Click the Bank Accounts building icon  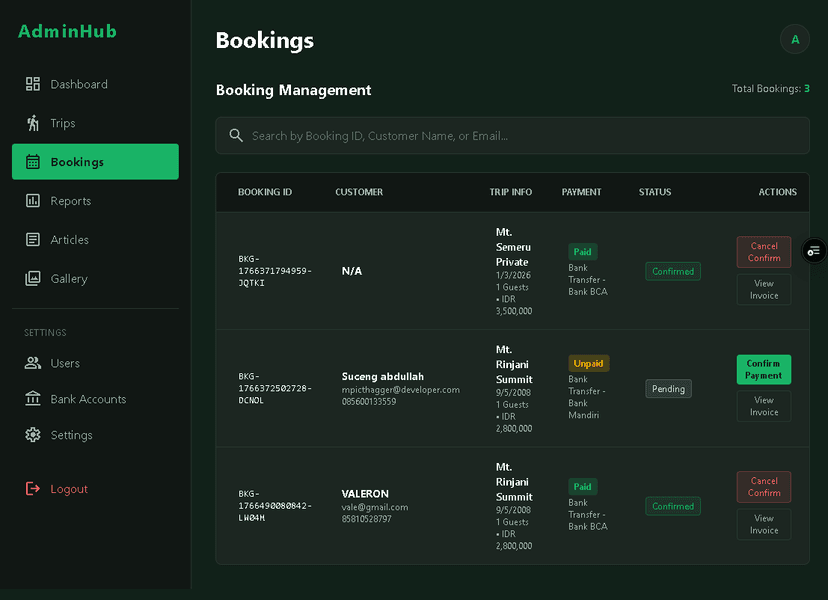click(x=33, y=399)
